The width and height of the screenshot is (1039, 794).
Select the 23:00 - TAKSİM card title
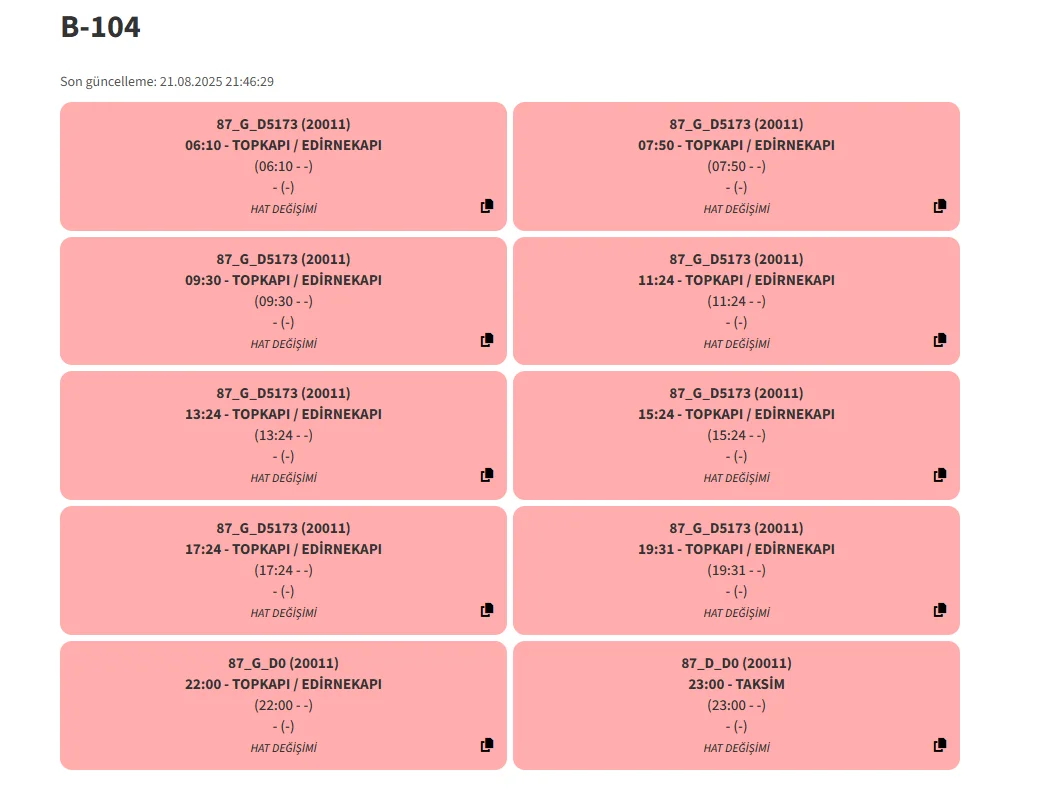click(736, 684)
